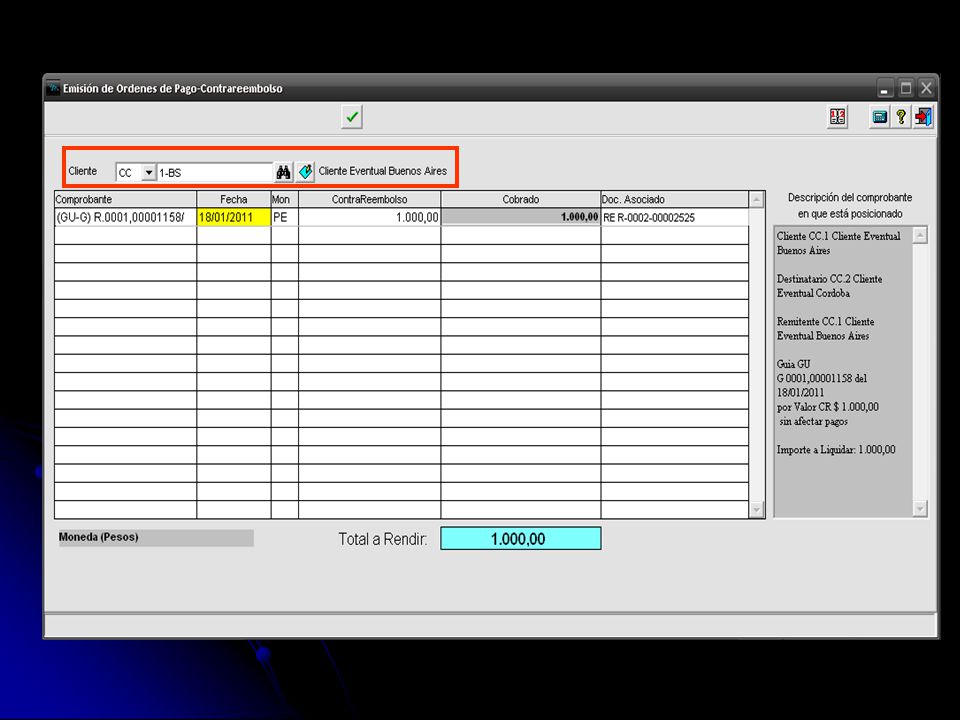Click description panel scrollbar down arrow

[x=920, y=508]
